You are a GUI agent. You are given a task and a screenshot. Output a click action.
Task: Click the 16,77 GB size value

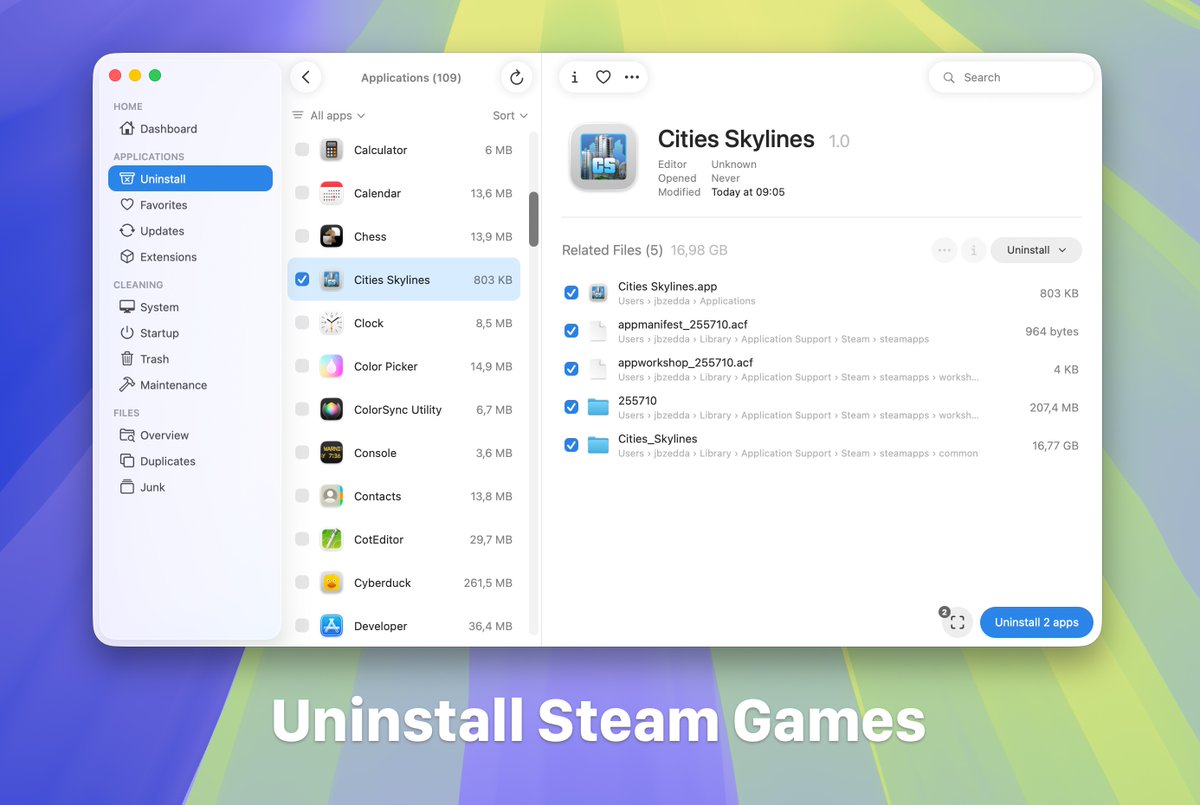click(x=1055, y=446)
